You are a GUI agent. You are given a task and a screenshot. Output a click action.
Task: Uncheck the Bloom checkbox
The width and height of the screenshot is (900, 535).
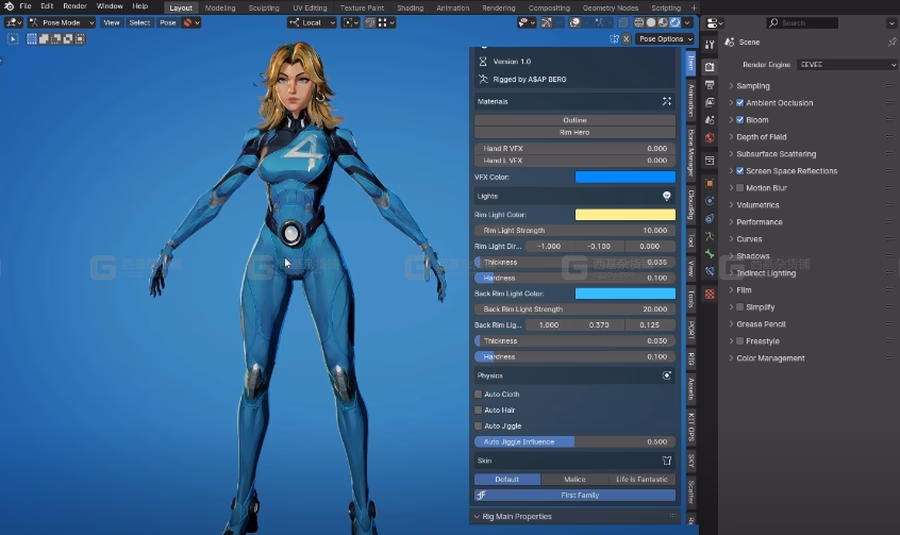point(740,120)
